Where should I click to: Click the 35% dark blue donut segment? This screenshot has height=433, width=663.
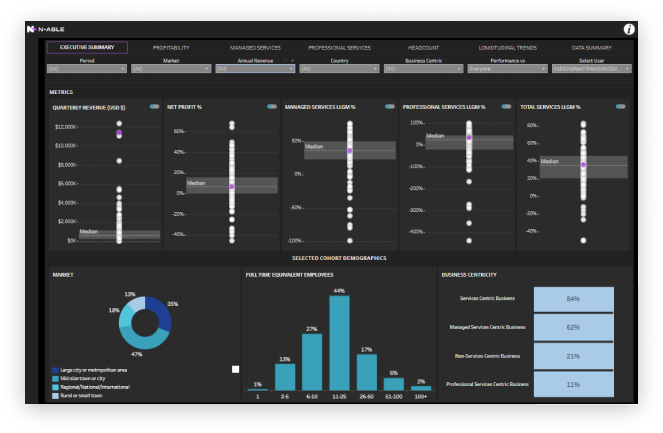pyautogui.click(x=162, y=312)
